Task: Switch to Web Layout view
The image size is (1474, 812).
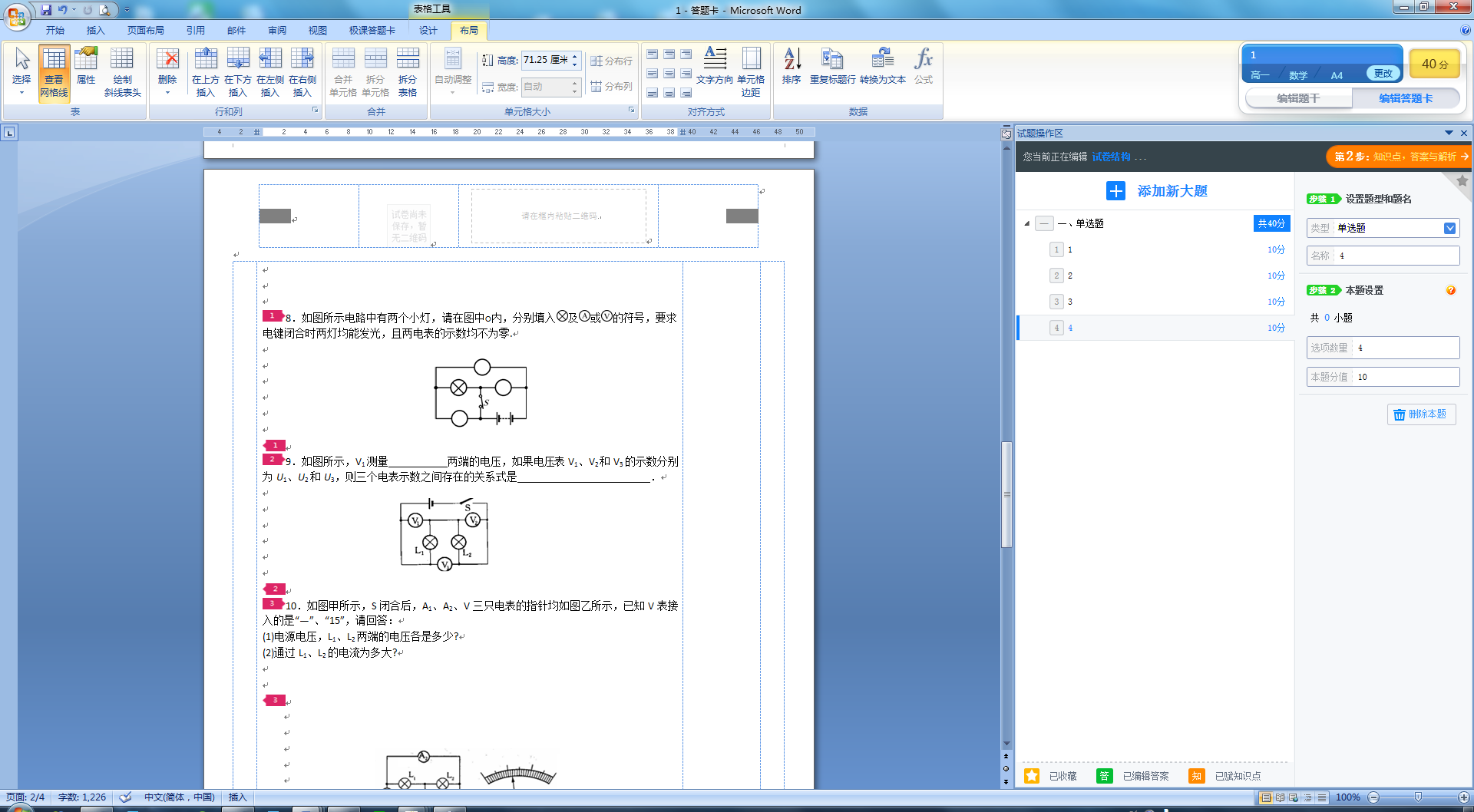Action: 1294,797
